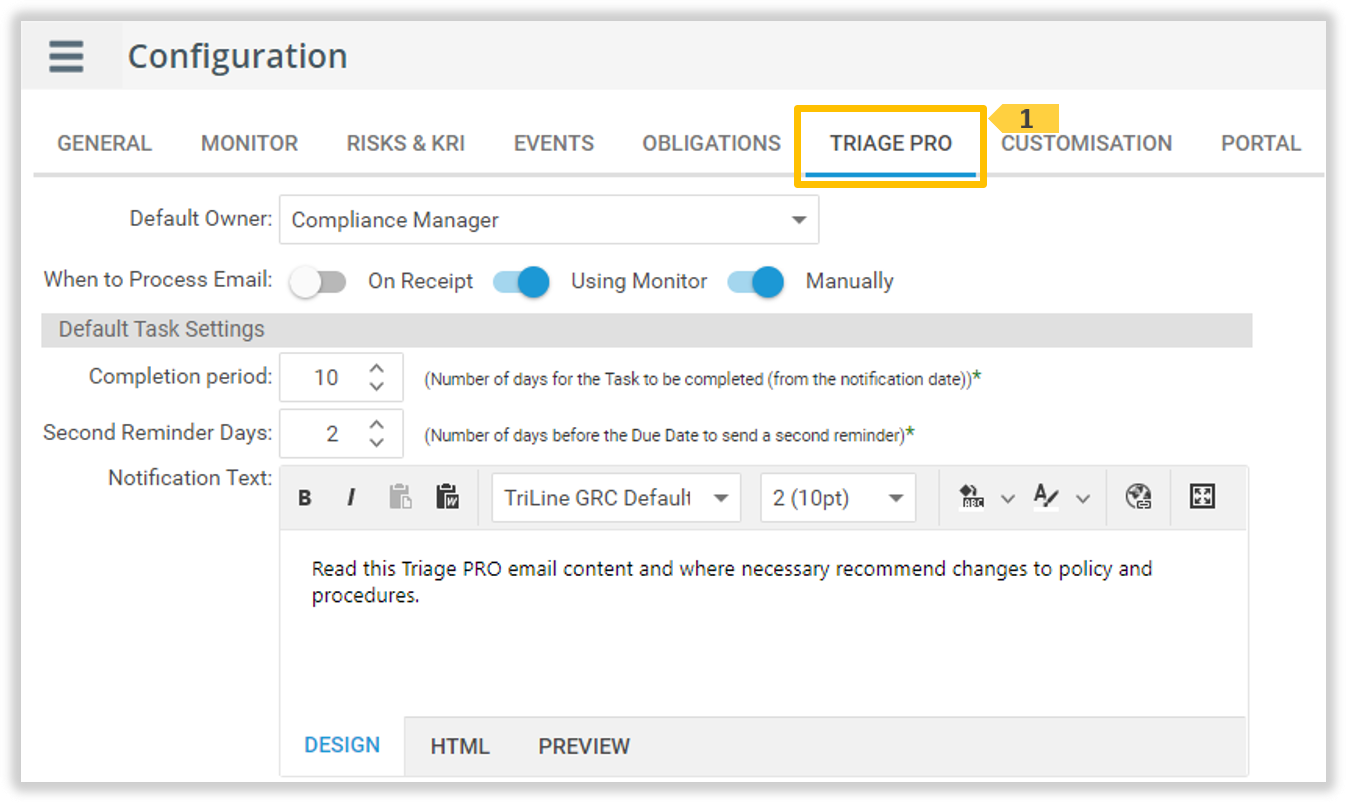Click the font color icon

[x=1046, y=497]
